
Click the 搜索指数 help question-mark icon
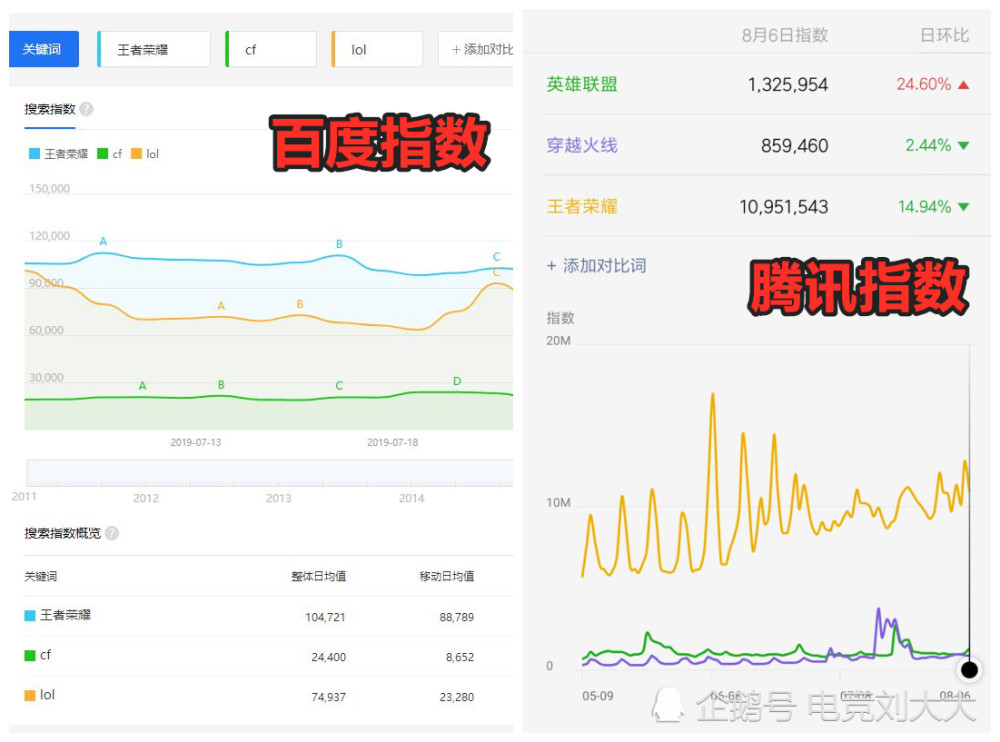click(x=85, y=111)
